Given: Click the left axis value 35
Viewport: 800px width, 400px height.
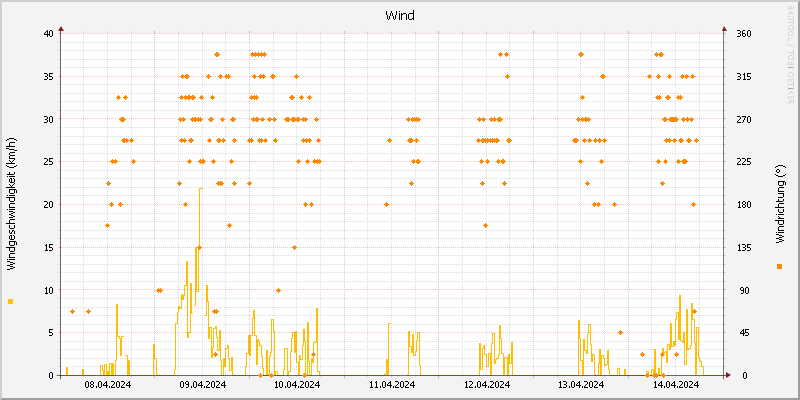Looking at the screenshot, I should coord(48,77).
